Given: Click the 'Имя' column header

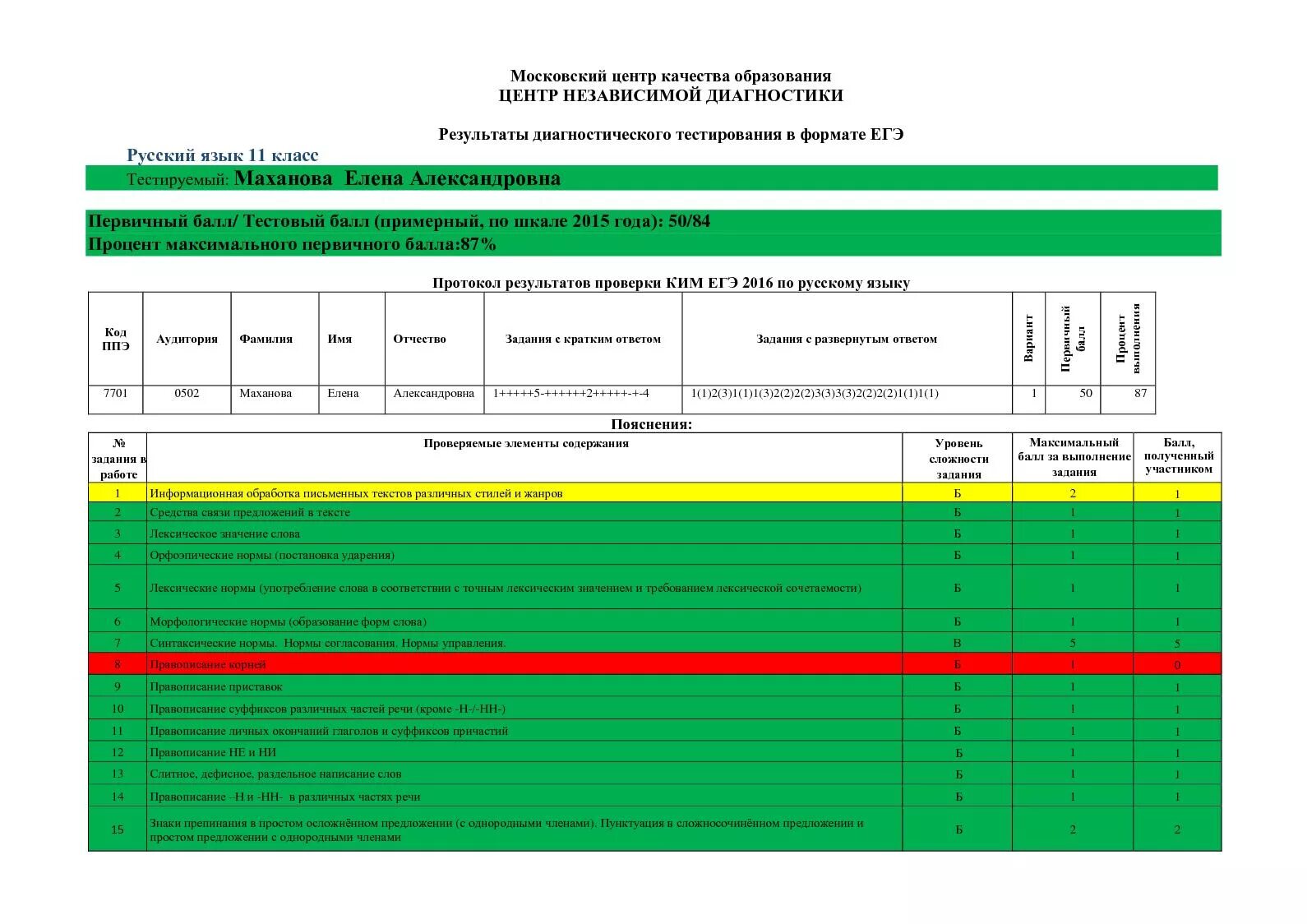Looking at the screenshot, I should (x=352, y=339).
